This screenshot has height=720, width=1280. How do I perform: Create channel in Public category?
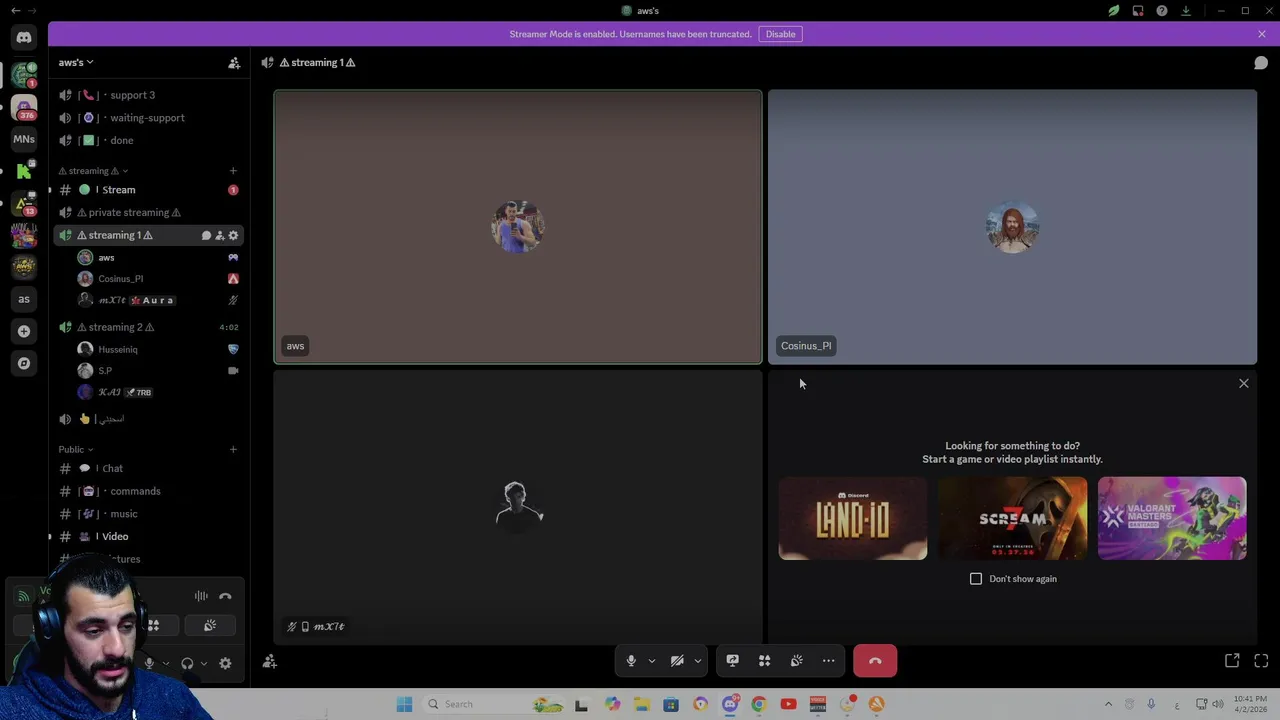[x=233, y=449]
